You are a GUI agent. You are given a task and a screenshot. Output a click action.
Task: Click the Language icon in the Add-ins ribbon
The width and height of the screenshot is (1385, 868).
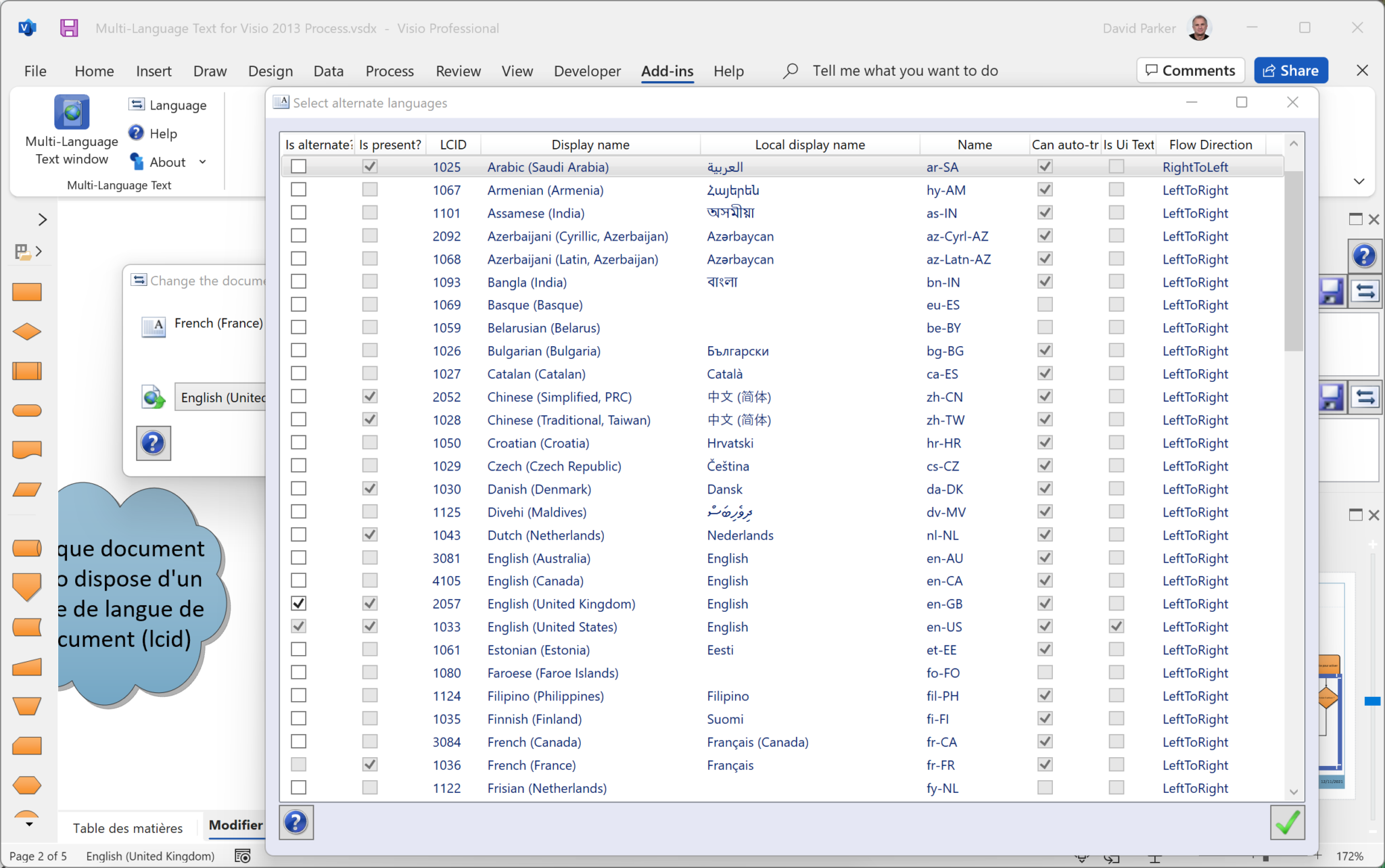[137, 104]
